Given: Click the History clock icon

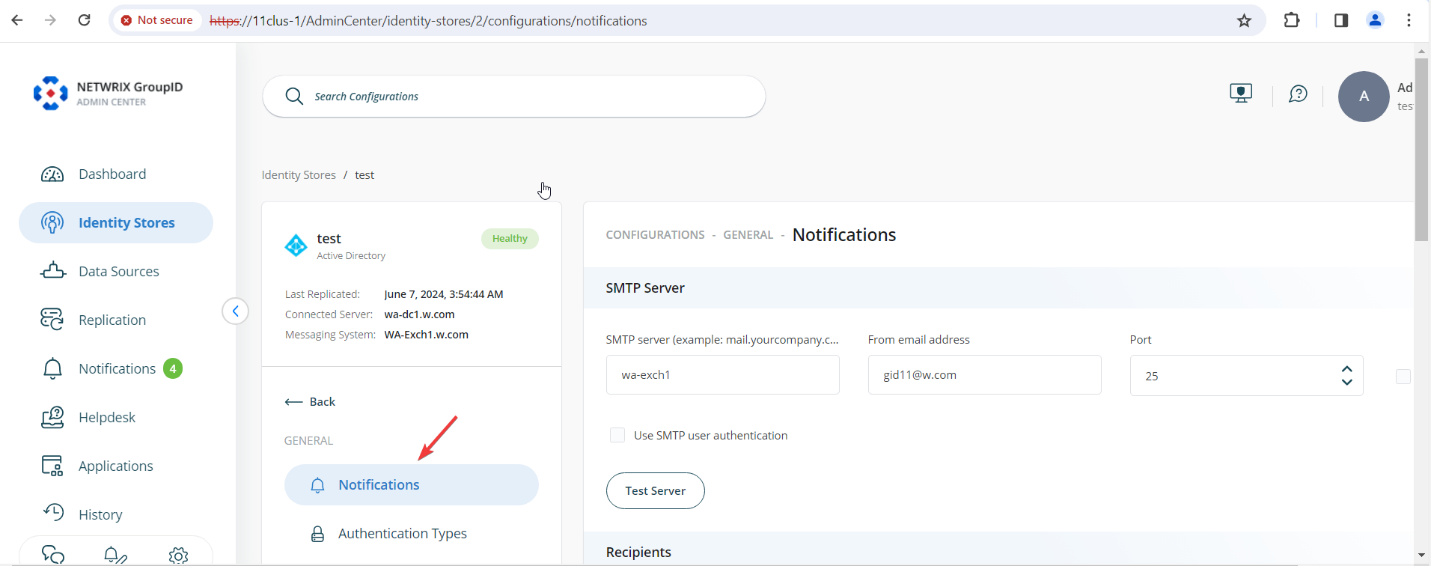Looking at the screenshot, I should (53, 513).
